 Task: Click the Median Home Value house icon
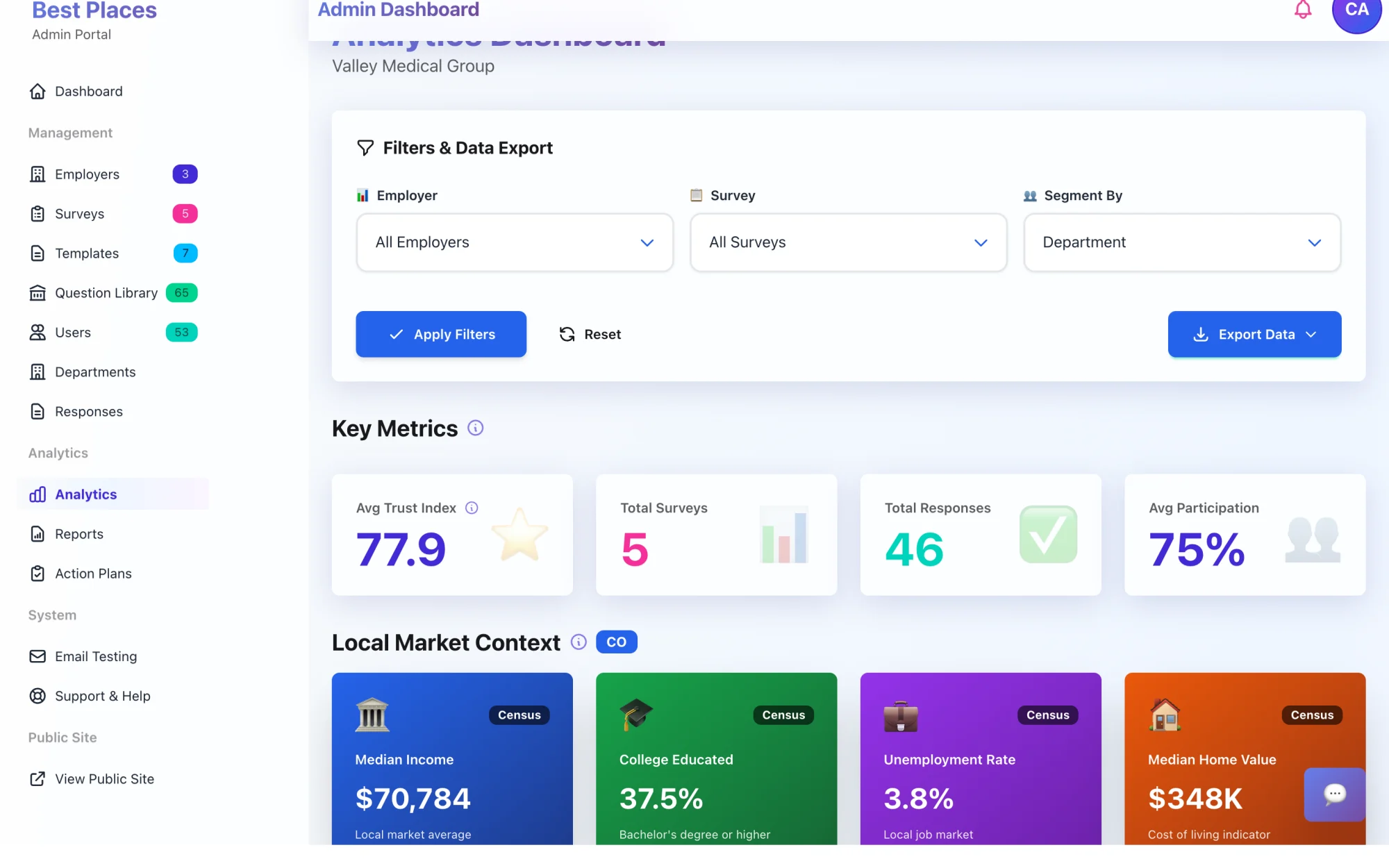click(x=1165, y=715)
